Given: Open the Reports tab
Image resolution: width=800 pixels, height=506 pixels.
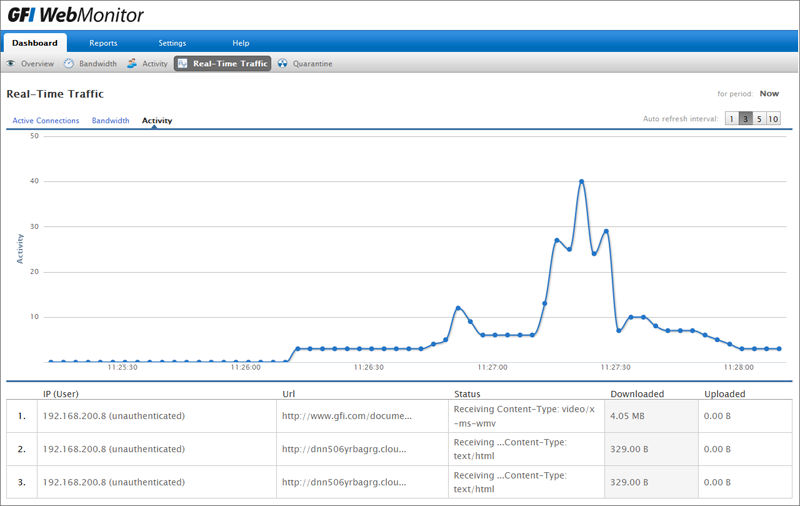Looking at the screenshot, I should coord(103,43).
